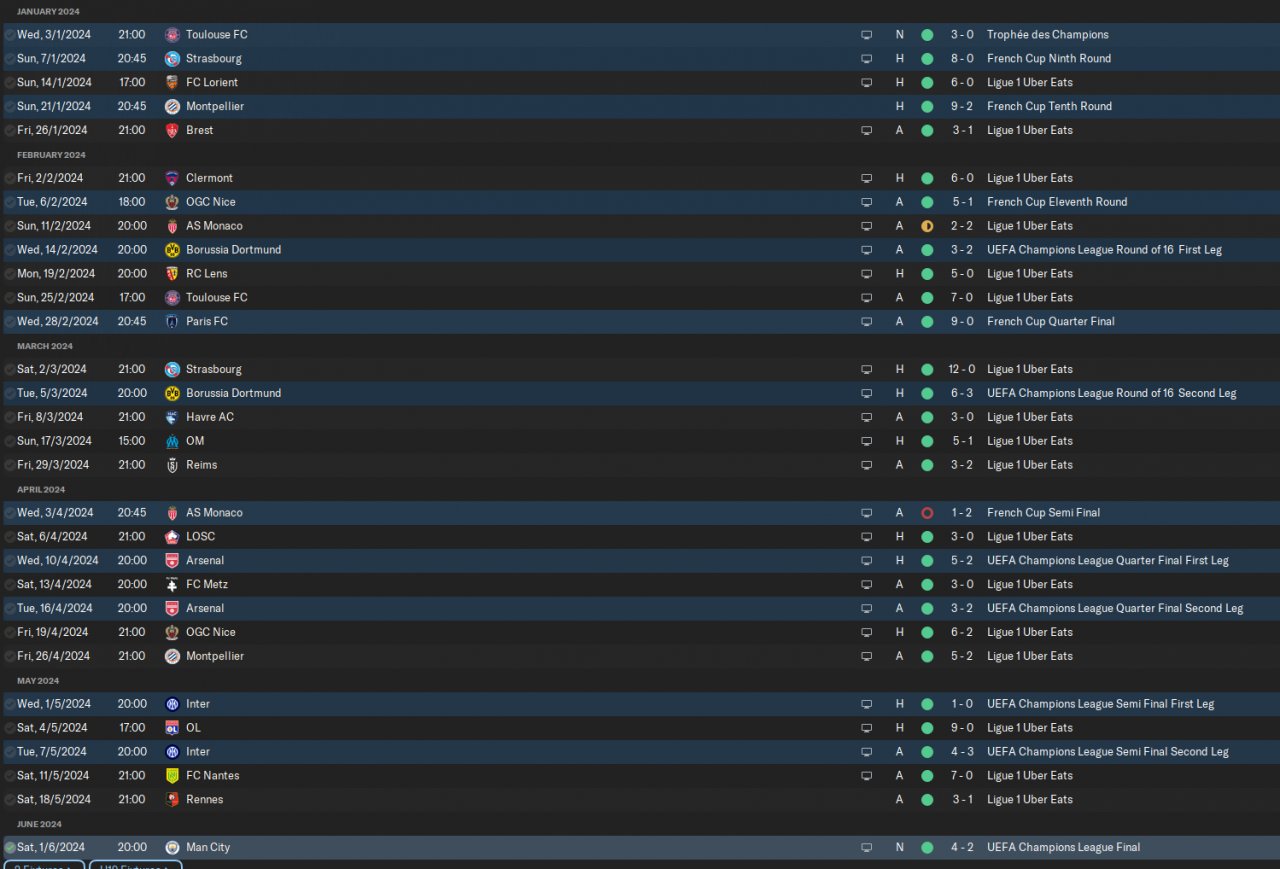This screenshot has height=869, width=1280.
Task: Open the FC Lorient club badge
Action: 172,83
